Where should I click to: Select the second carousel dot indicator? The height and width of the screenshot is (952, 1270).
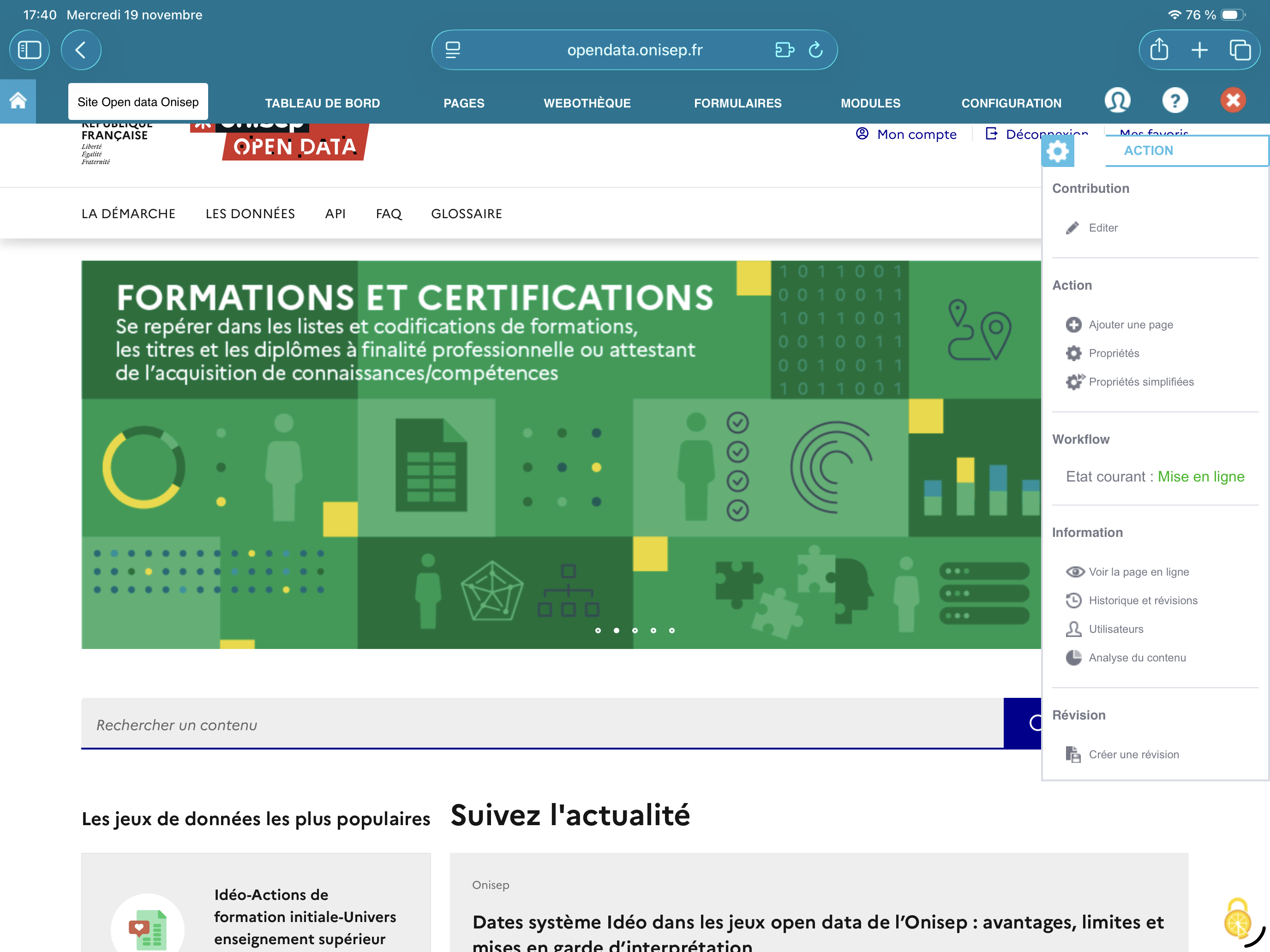coord(616,630)
